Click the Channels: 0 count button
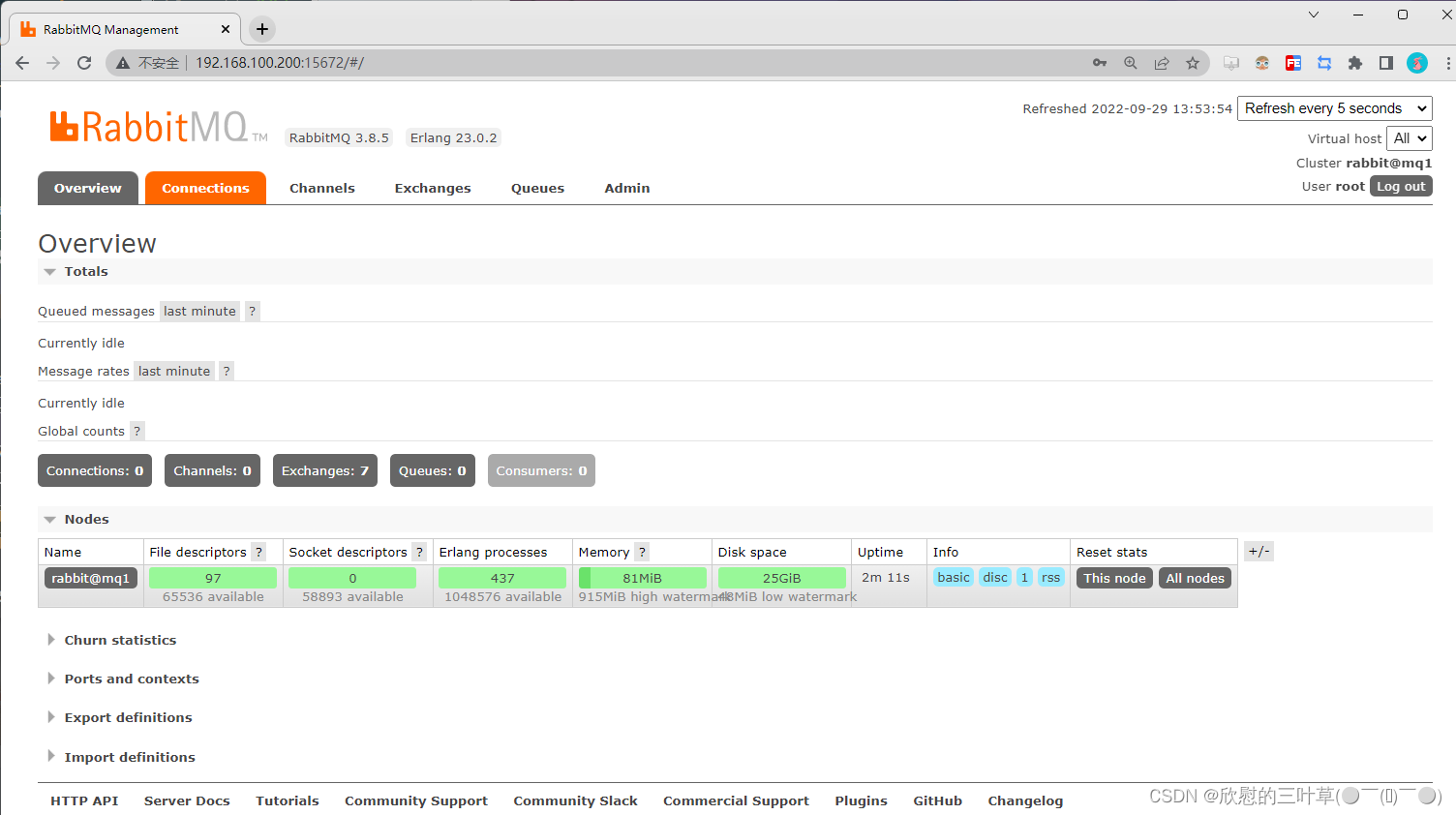This screenshot has height=815, width=1456. pos(212,470)
